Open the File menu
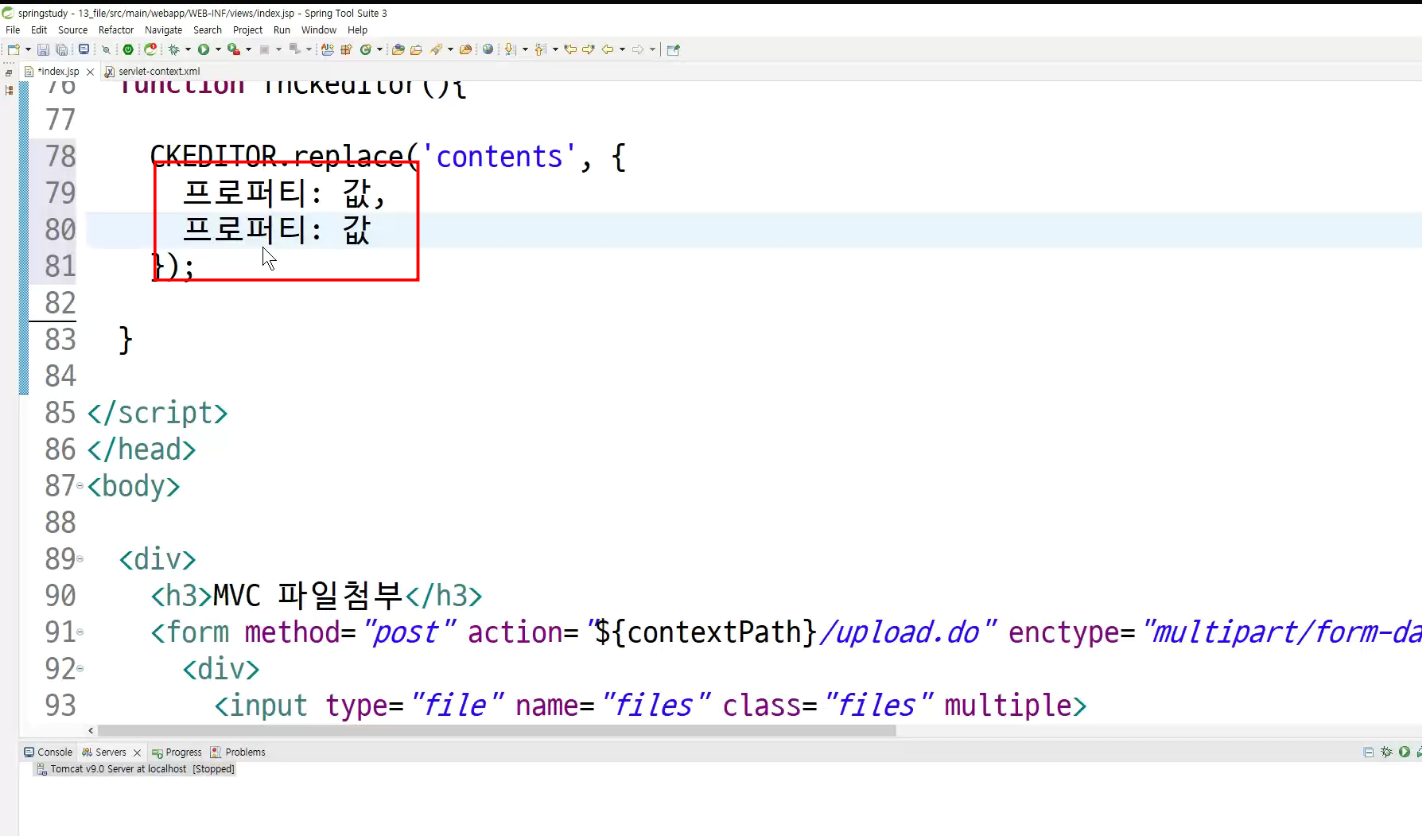The width and height of the screenshot is (1422, 836). [x=12, y=30]
